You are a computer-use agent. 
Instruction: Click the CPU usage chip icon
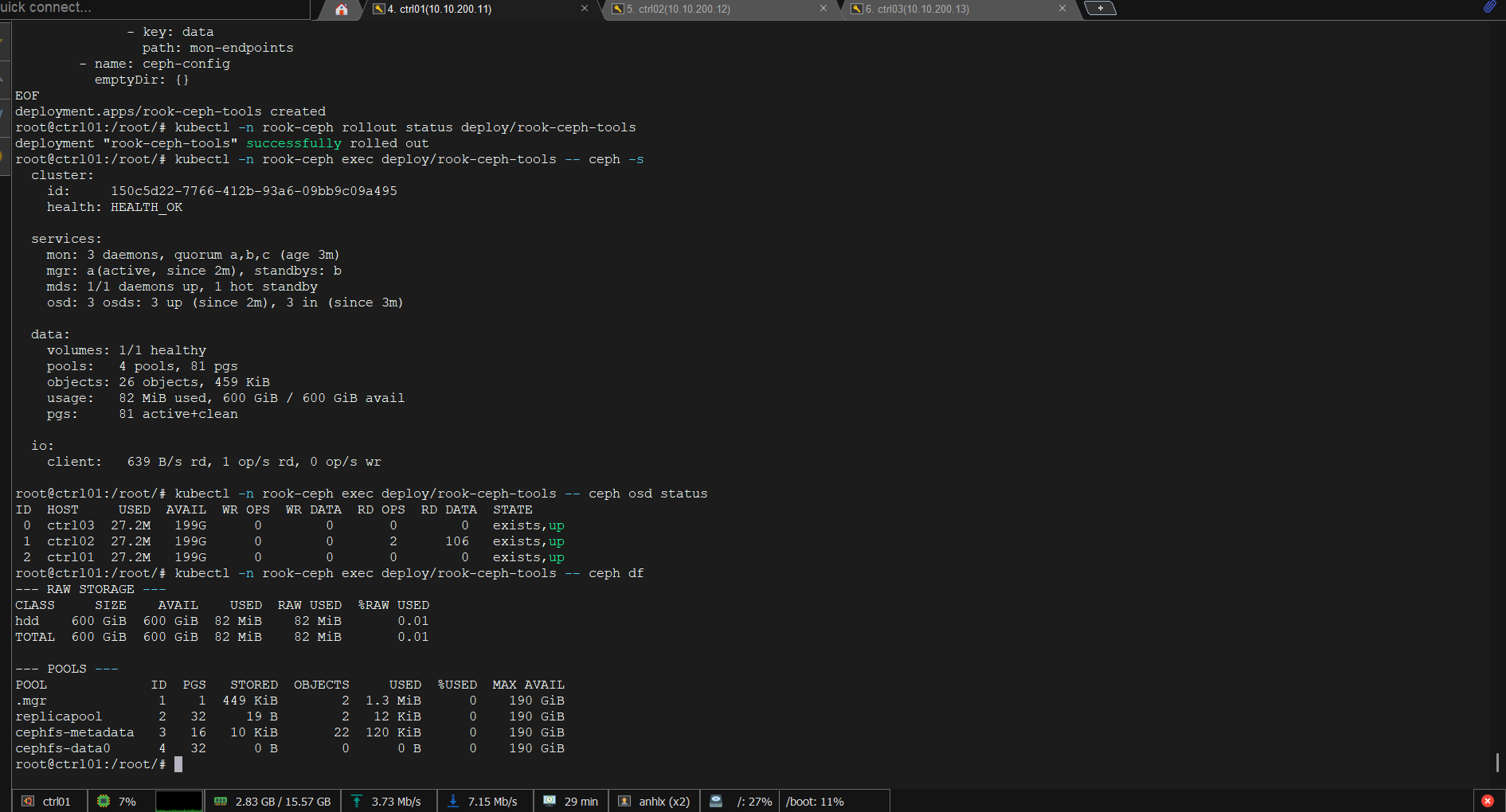coord(104,802)
